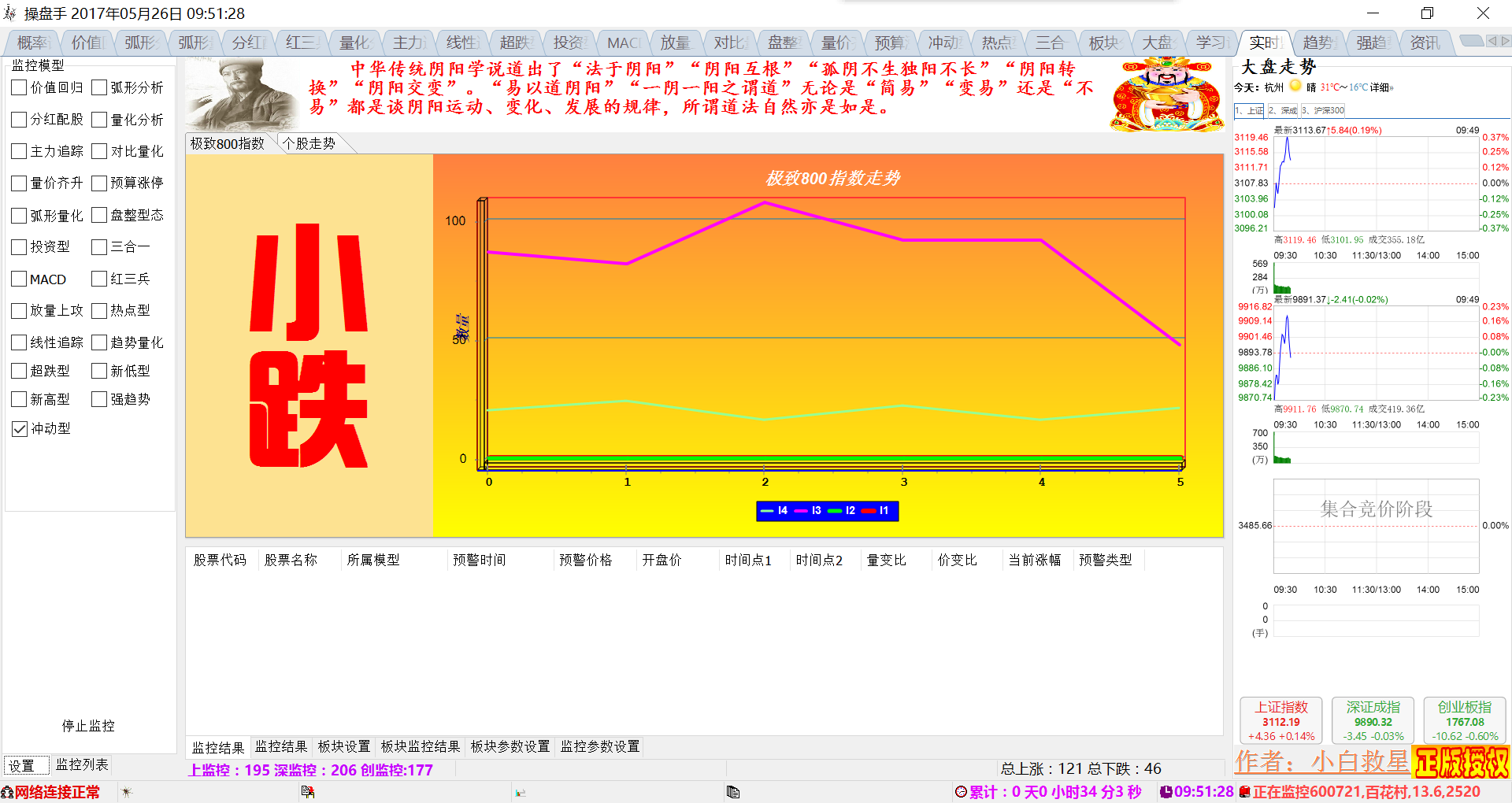The image size is (1512, 803).
Task: Click the 深证成指 quote box
Action: (x=1373, y=721)
